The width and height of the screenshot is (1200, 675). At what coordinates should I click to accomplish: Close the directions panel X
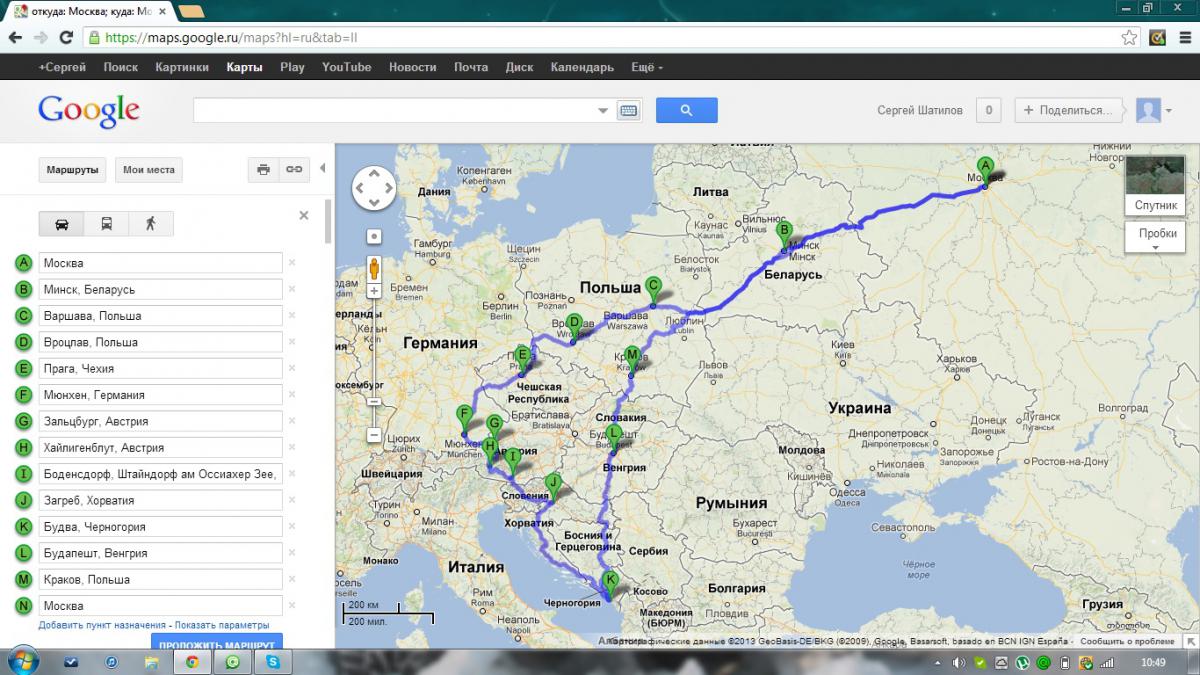(x=304, y=215)
